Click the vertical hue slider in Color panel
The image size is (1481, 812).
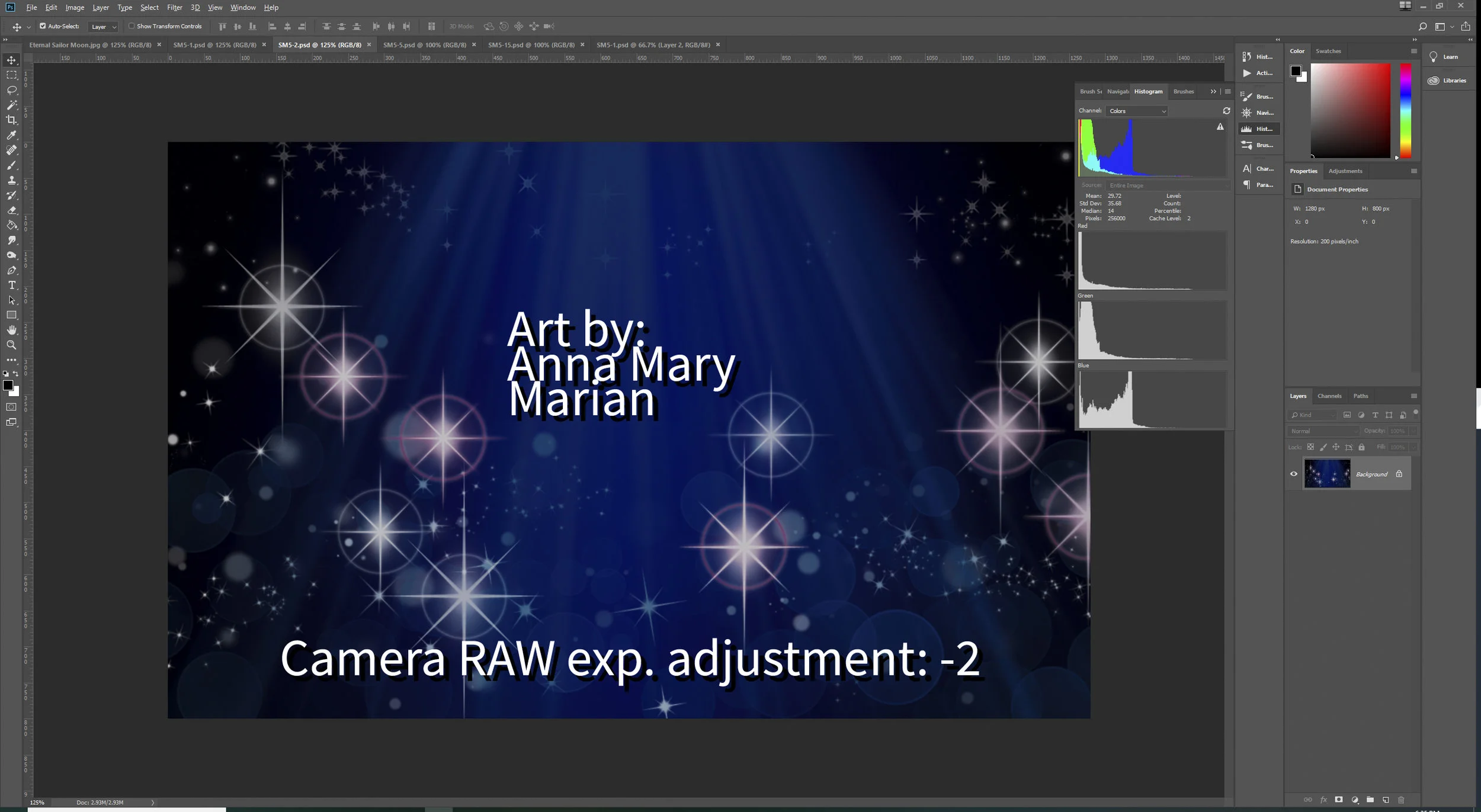coord(1405,111)
